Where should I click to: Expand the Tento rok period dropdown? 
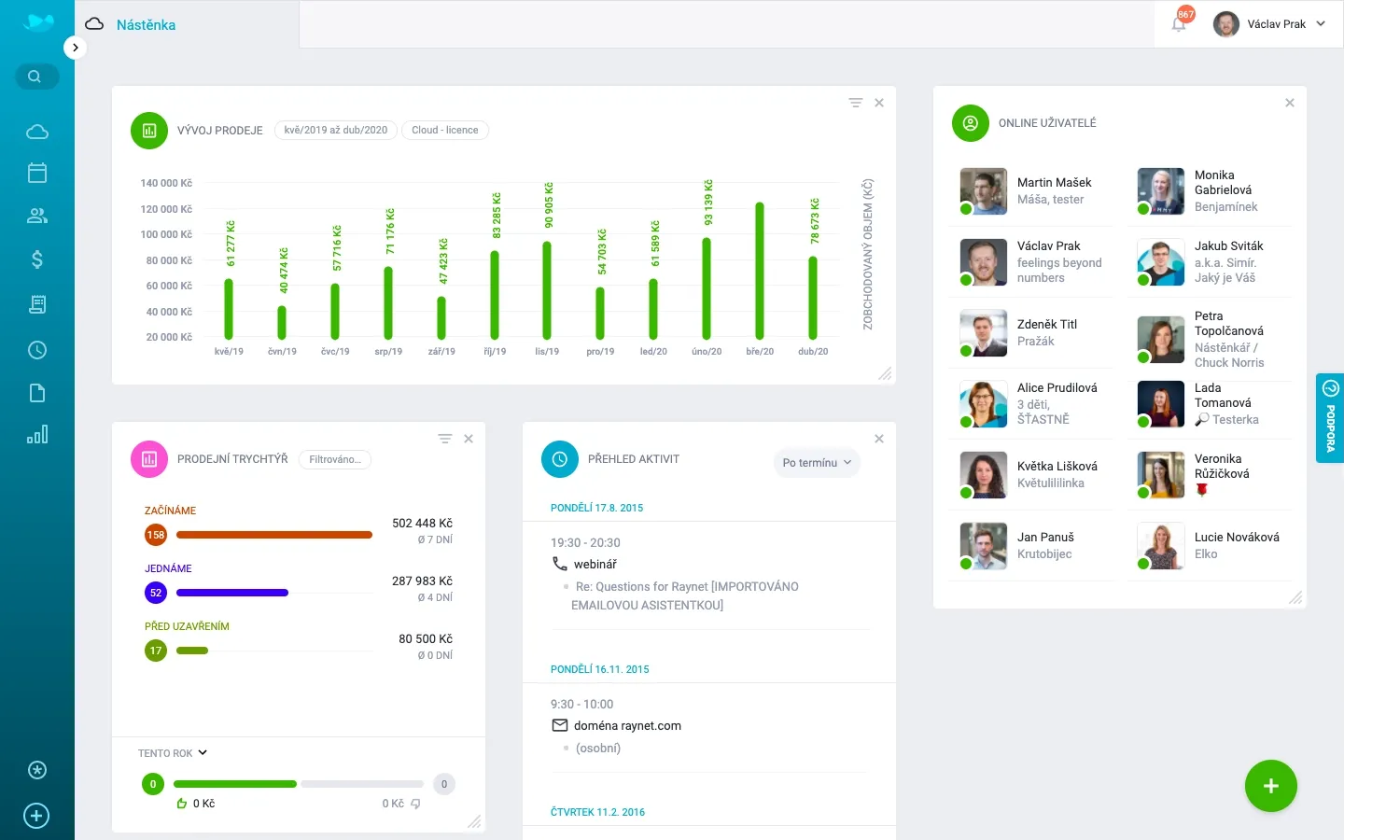173,753
